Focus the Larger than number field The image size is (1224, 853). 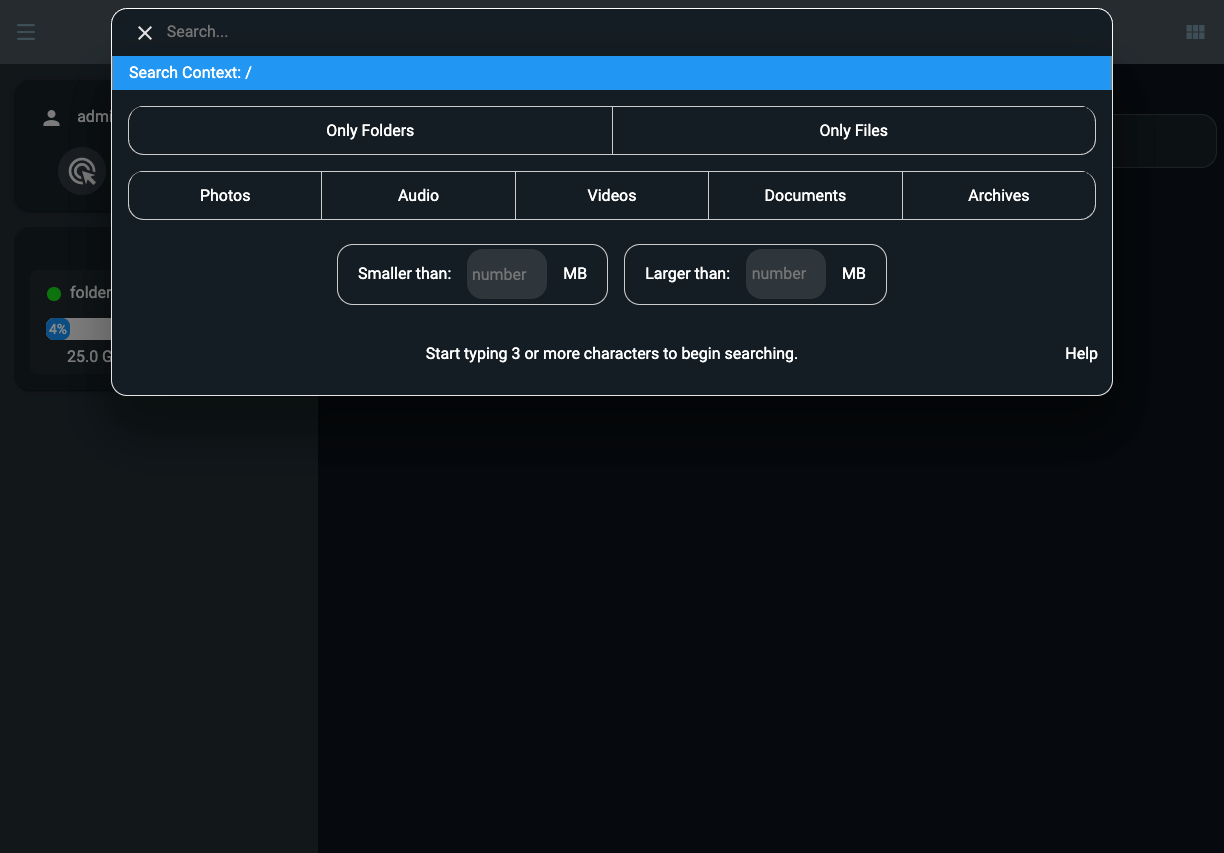pyautogui.click(x=786, y=274)
